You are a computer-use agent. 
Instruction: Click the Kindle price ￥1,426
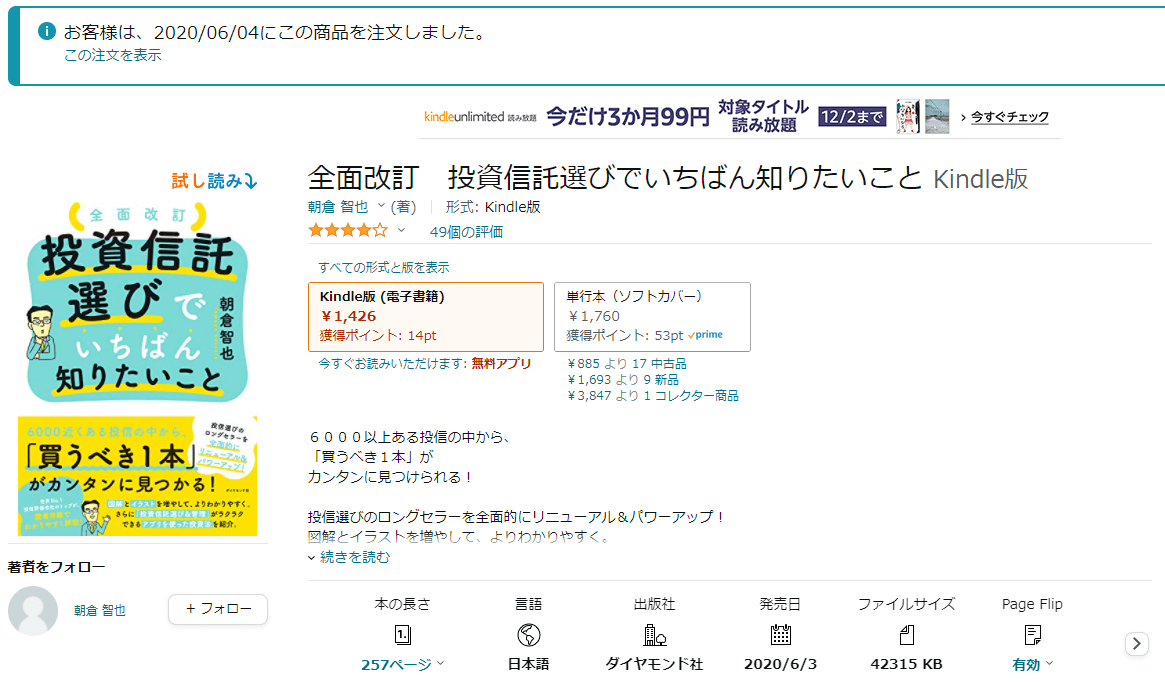tap(348, 316)
